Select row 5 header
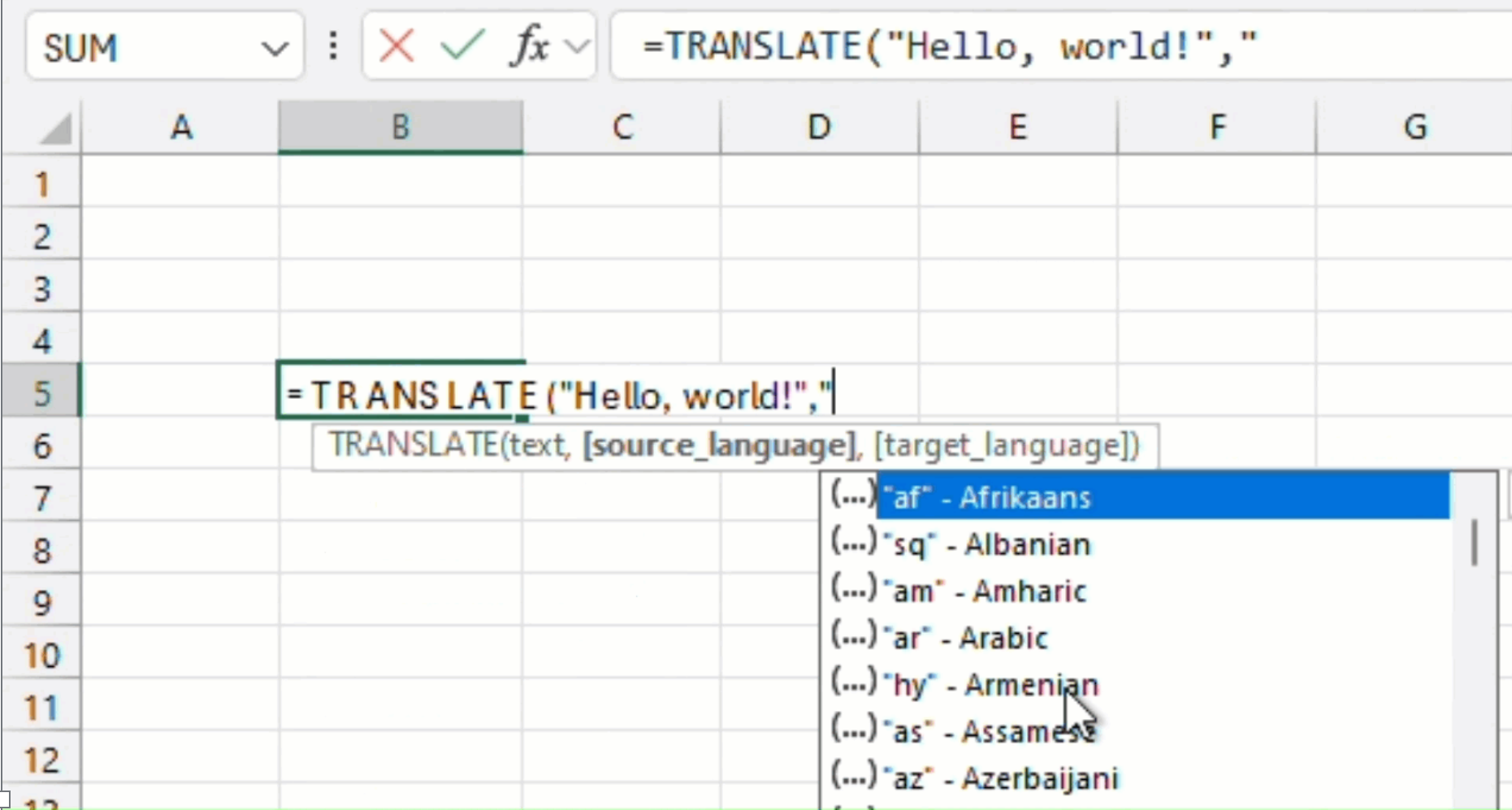 click(x=41, y=392)
